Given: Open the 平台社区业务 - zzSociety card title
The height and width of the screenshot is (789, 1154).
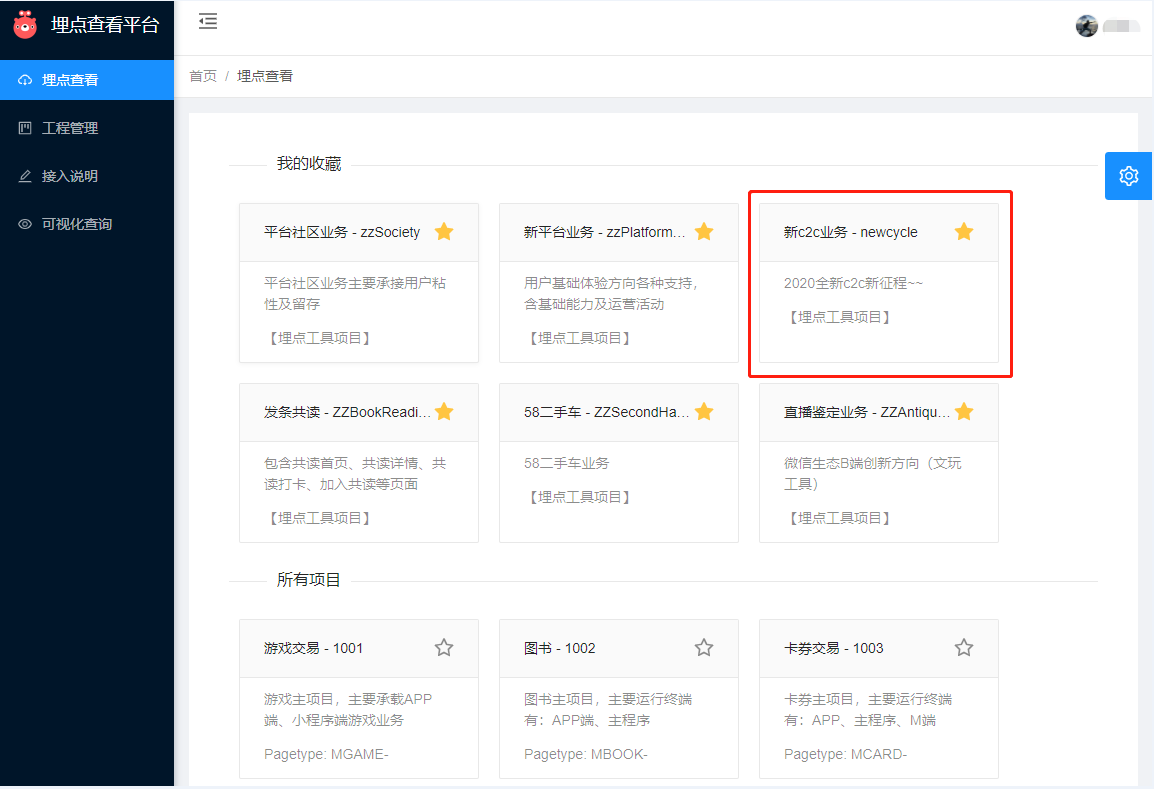Looking at the screenshot, I should click(342, 232).
